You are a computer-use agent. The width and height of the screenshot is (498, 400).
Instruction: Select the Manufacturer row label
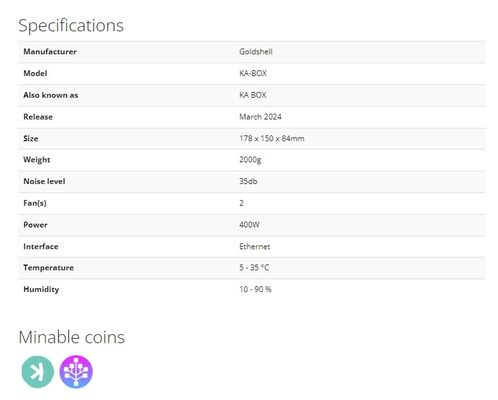(50, 52)
